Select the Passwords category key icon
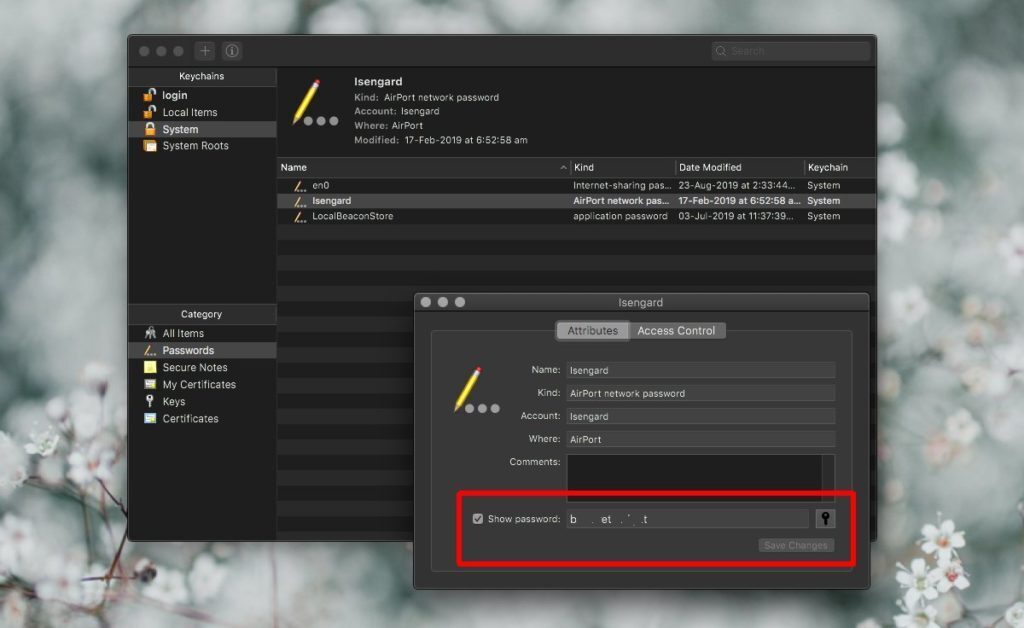 pyautogui.click(x=151, y=349)
